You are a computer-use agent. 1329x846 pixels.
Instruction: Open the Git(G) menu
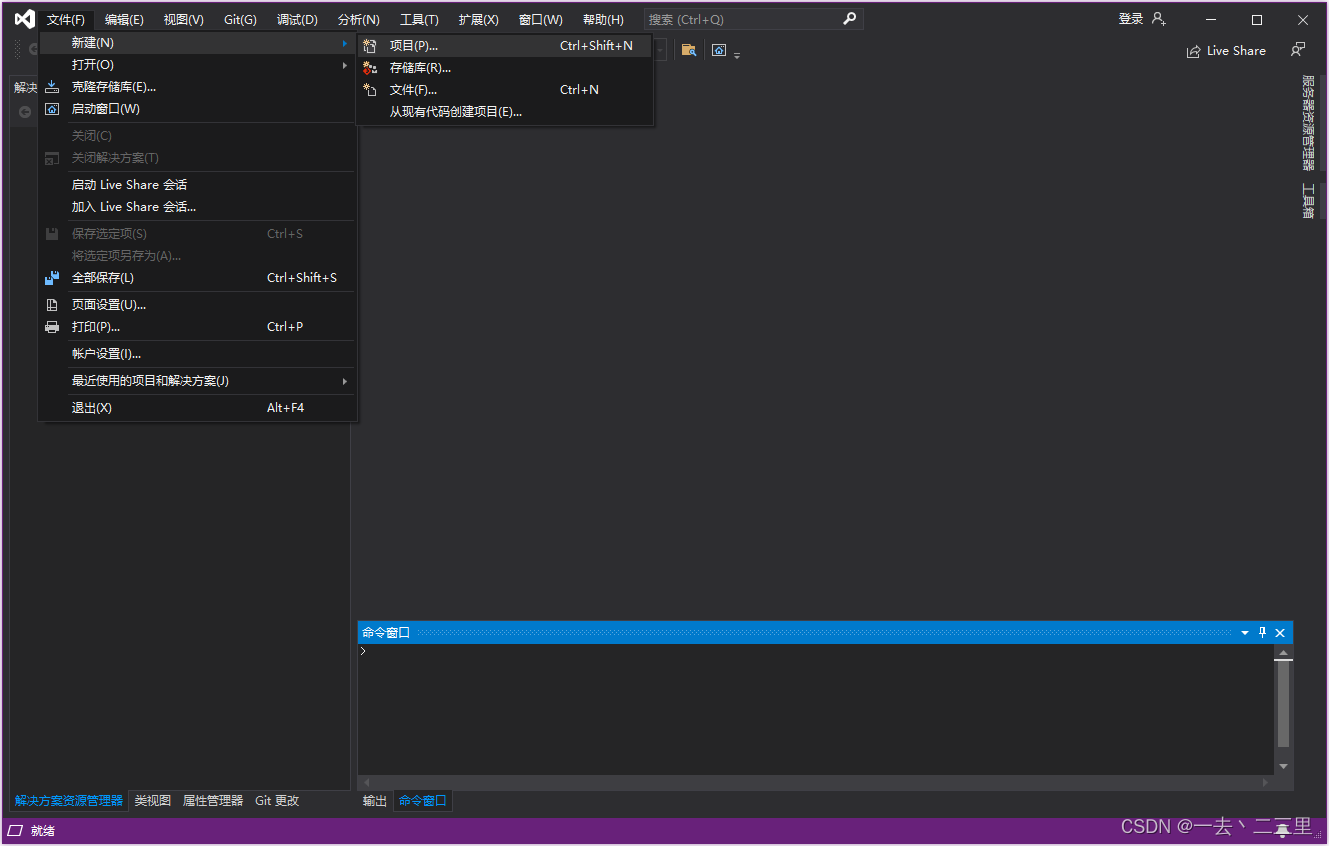240,20
